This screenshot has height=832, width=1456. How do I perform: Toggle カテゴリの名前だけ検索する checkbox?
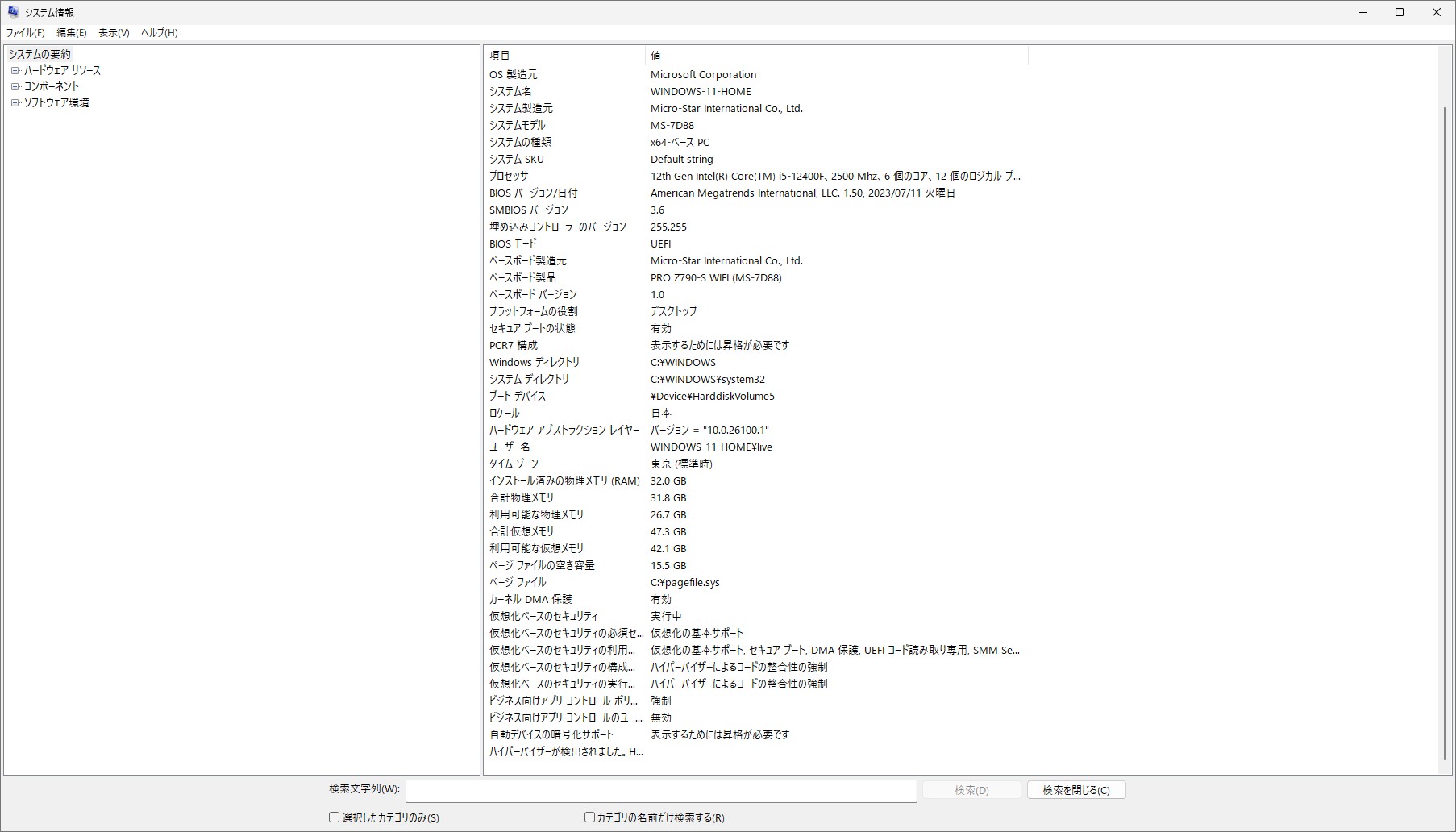[x=589, y=817]
